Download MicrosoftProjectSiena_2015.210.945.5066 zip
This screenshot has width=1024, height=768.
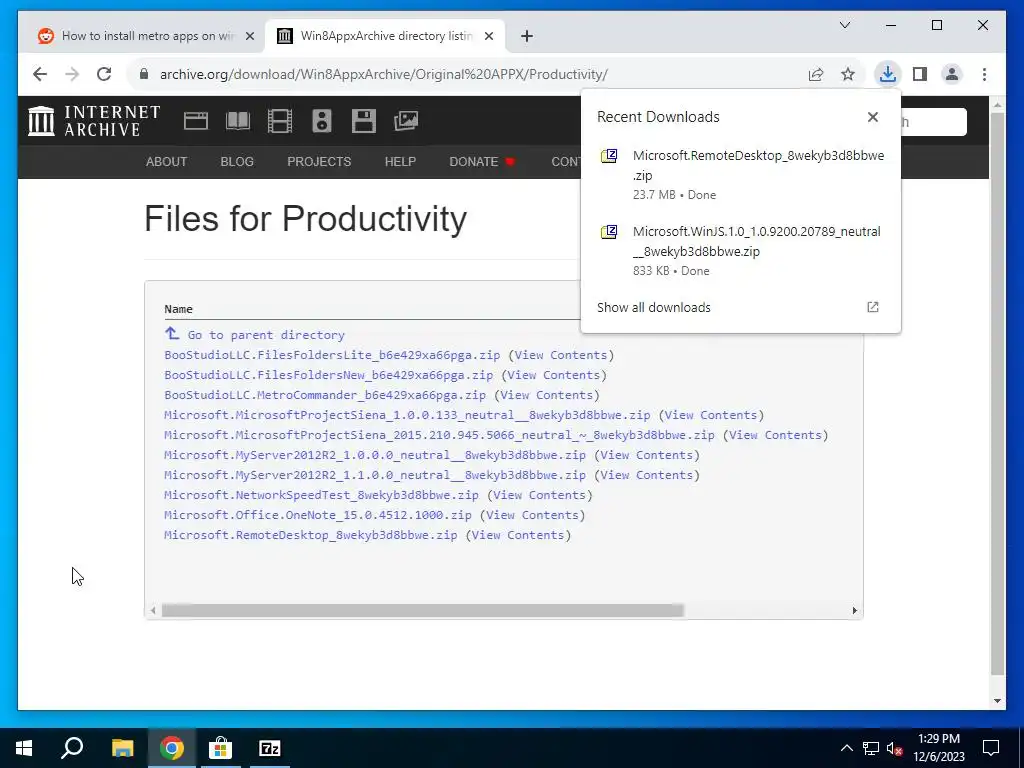point(440,435)
